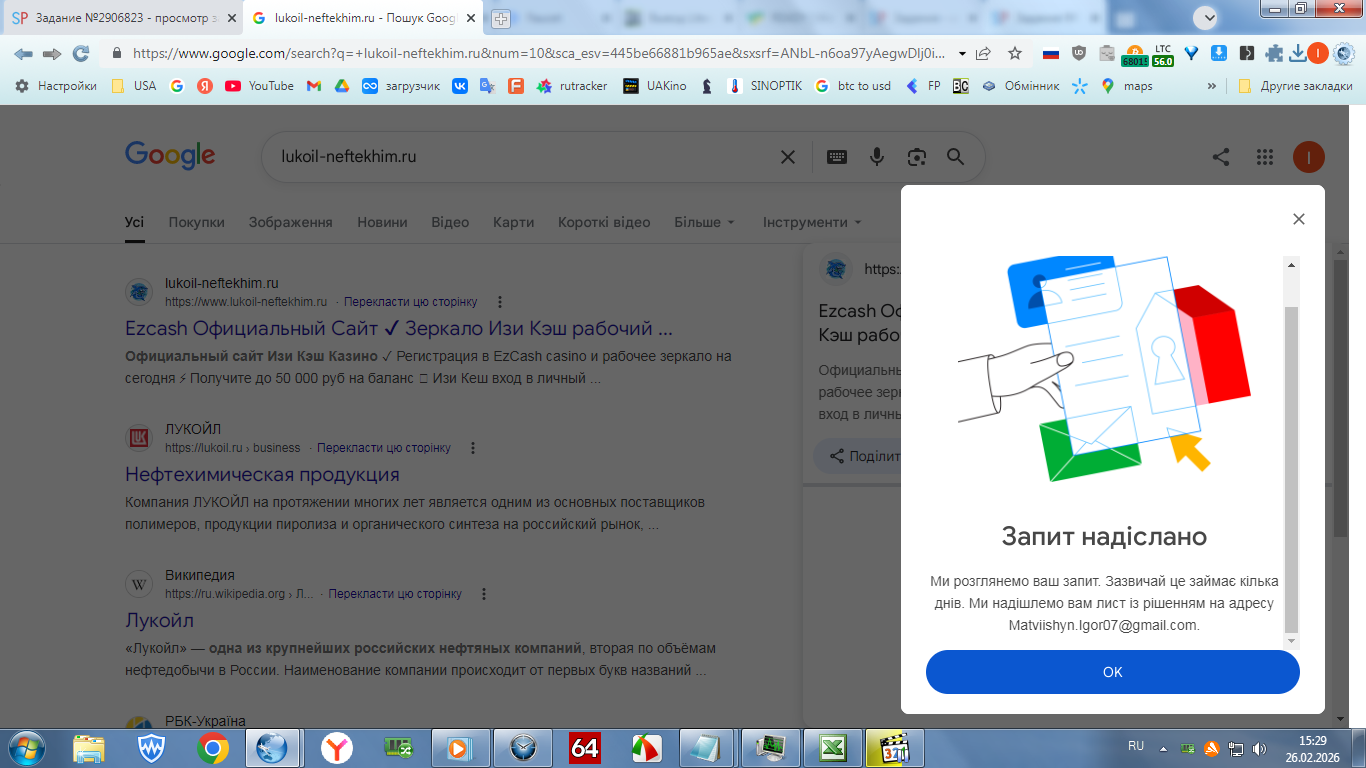Open the volume control in the tray
The width and height of the screenshot is (1366, 768).
[x=1259, y=748]
